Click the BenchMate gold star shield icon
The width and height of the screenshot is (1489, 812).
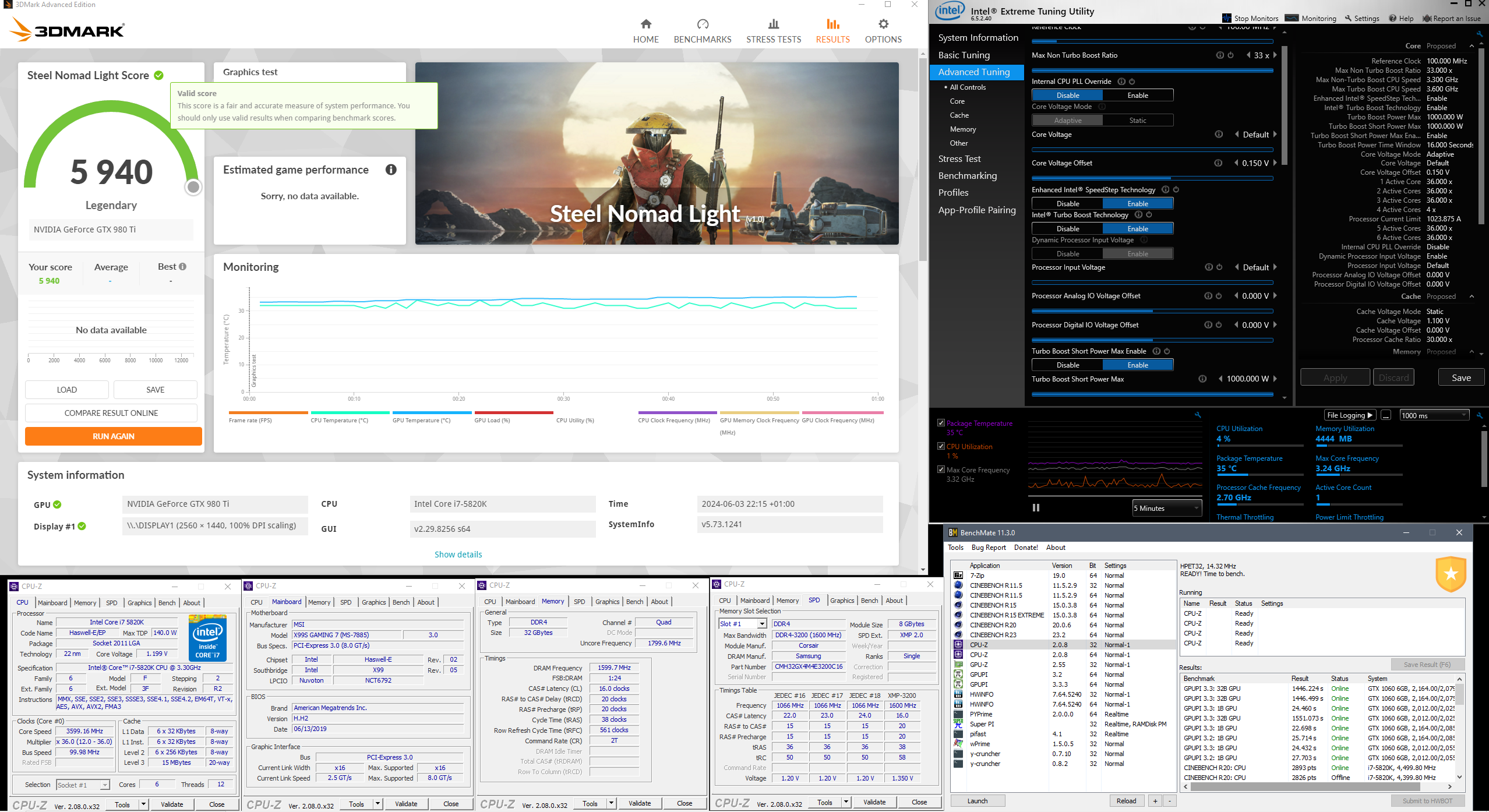(x=1451, y=574)
